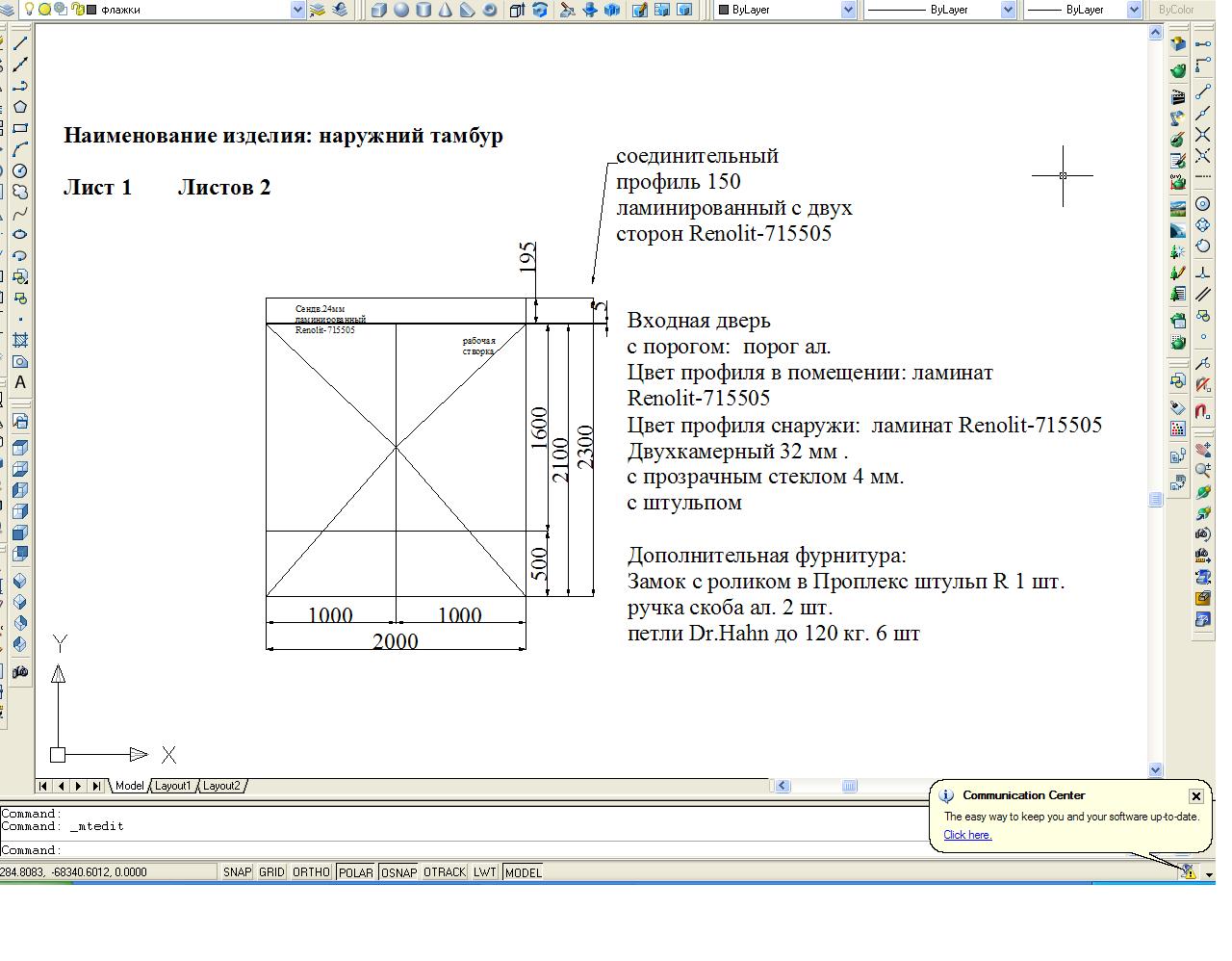This screenshot has height=961, width=1232.
Task: Click the Revision Cloud tool
Action: (x=20, y=192)
